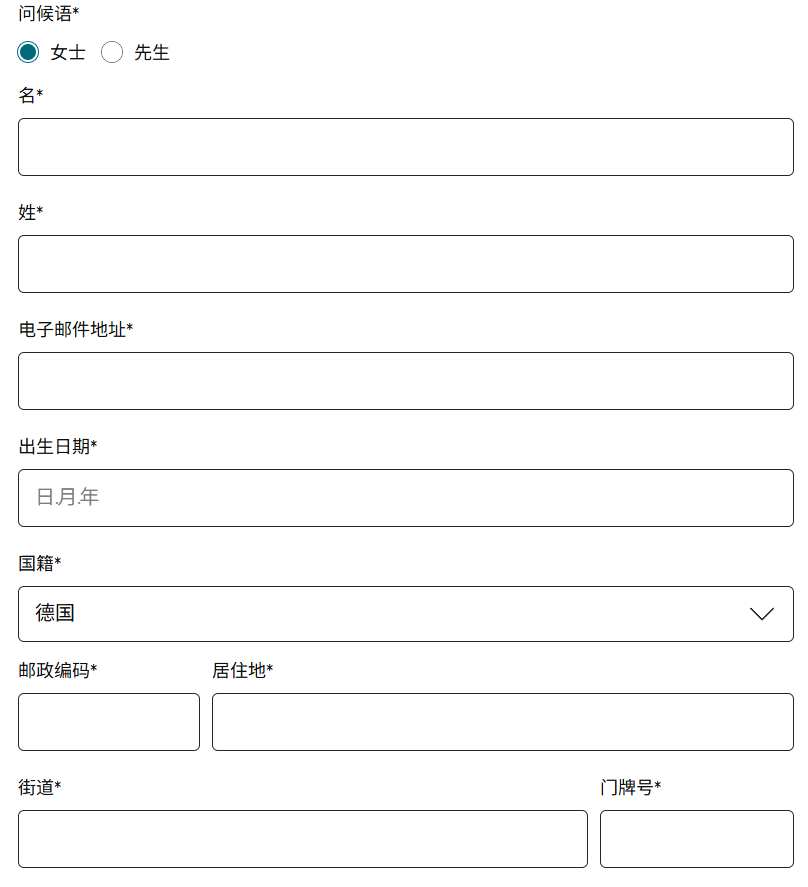The width and height of the screenshot is (808, 887).
Task: Click the 邮政编码 label text
Action: (x=57, y=670)
